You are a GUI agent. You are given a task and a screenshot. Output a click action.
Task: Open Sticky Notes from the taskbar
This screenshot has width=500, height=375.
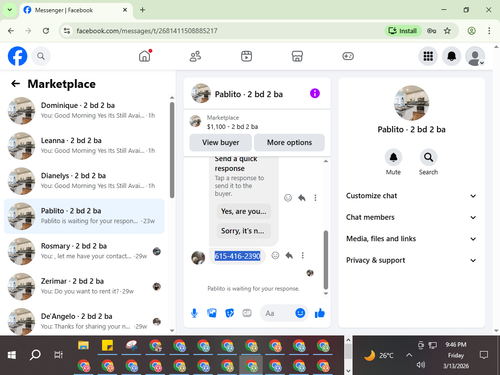[x=107, y=345]
